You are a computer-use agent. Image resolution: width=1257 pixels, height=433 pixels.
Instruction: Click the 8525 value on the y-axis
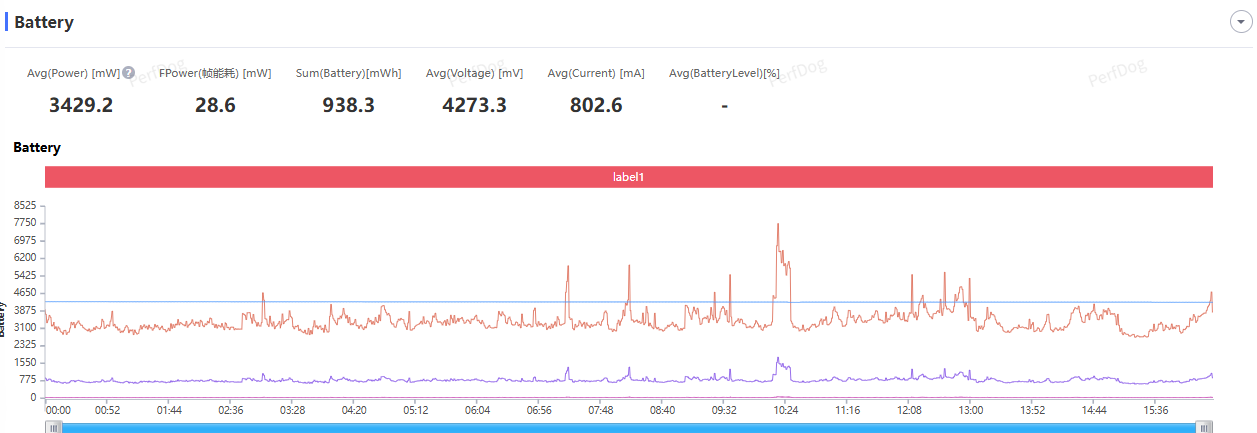pyautogui.click(x=25, y=205)
